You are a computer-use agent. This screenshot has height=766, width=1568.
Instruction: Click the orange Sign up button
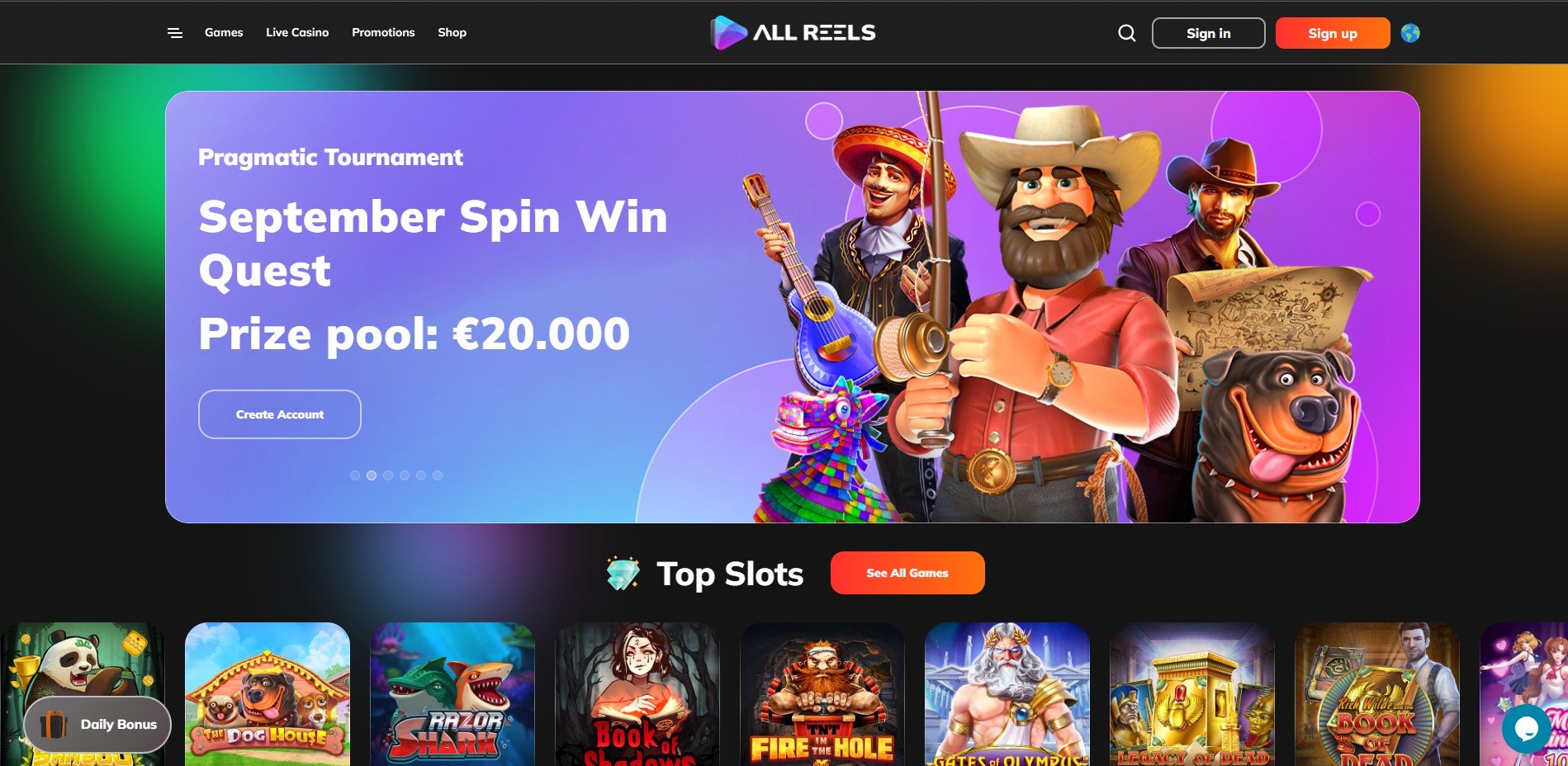[1333, 33]
